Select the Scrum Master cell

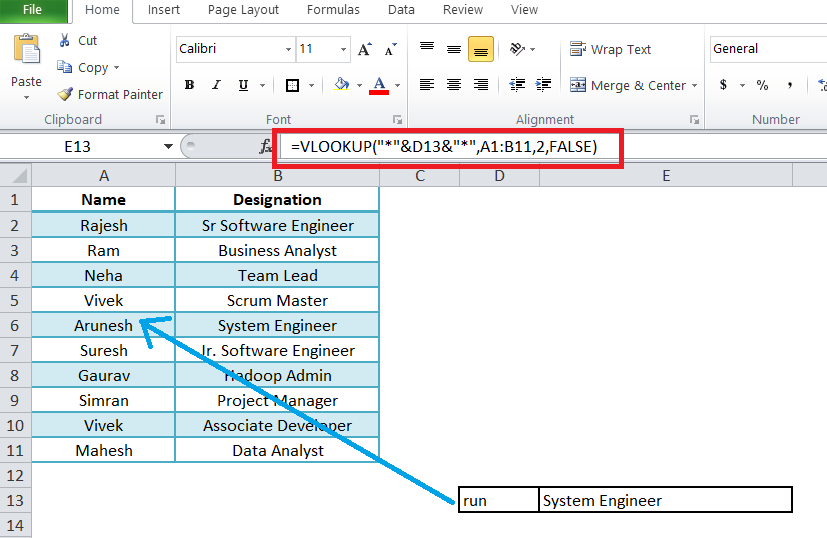[x=277, y=301]
